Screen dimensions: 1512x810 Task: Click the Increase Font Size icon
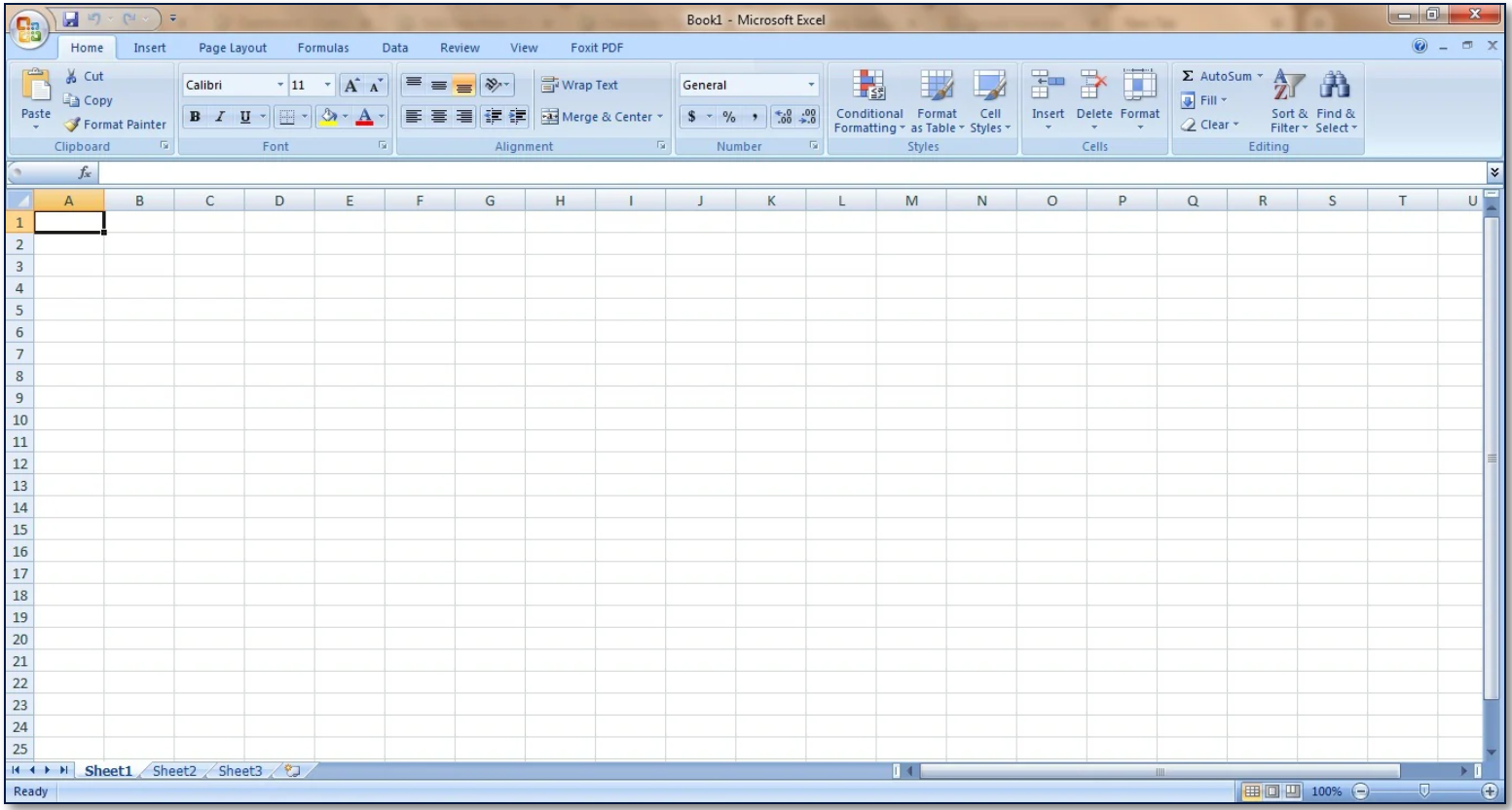tap(352, 86)
